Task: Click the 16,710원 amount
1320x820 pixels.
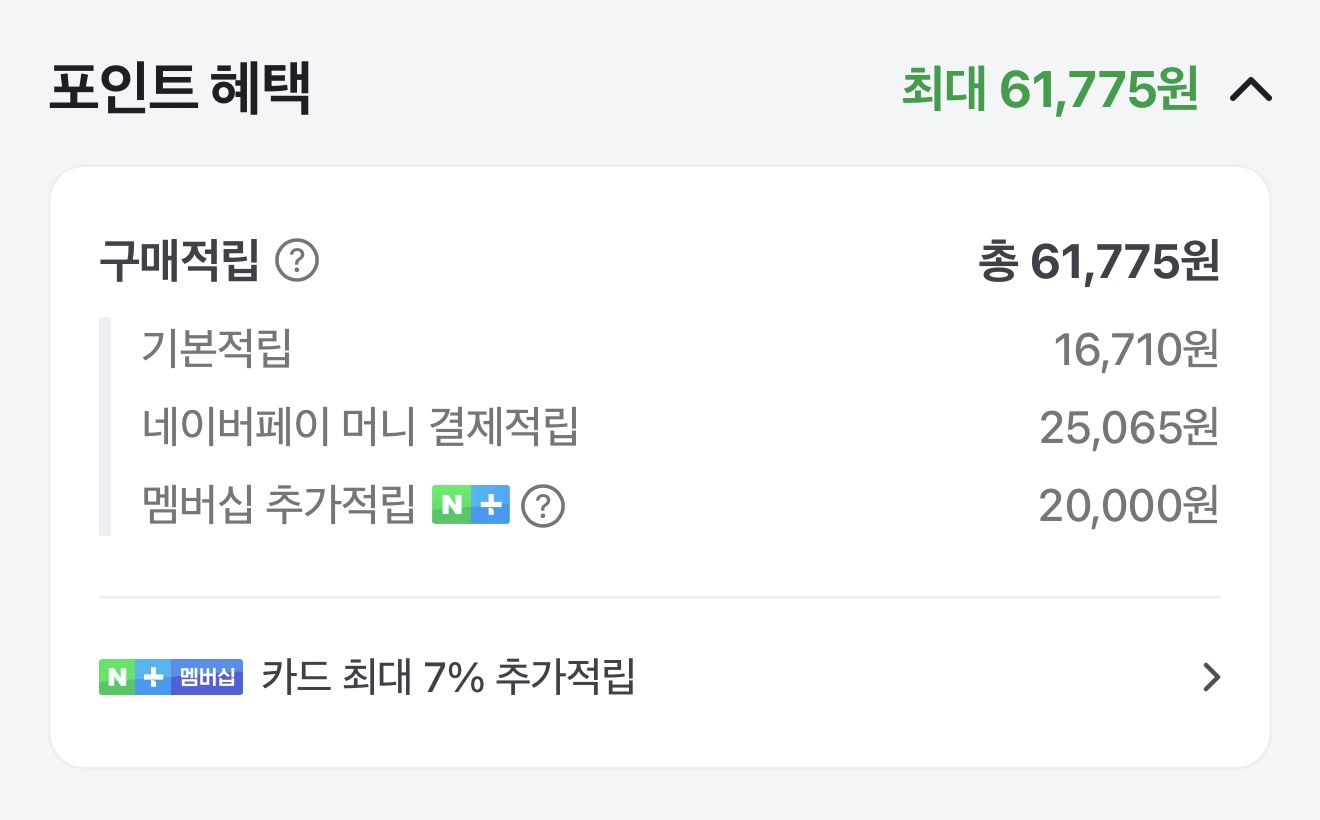Action: 1136,349
